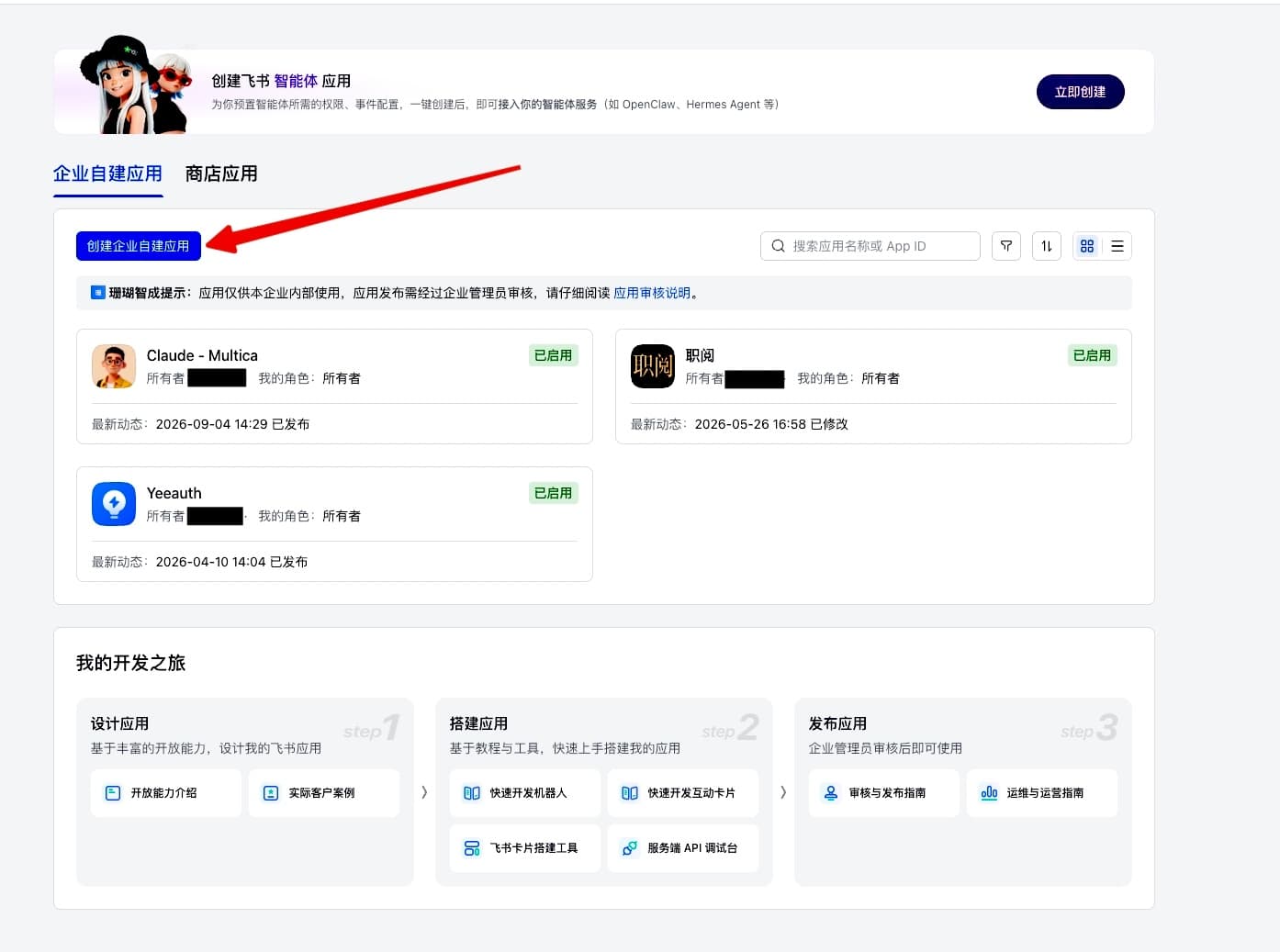Viewport: 1280px width, 952px height.
Task: Click 创建企业自建应用 button
Action: point(139,246)
